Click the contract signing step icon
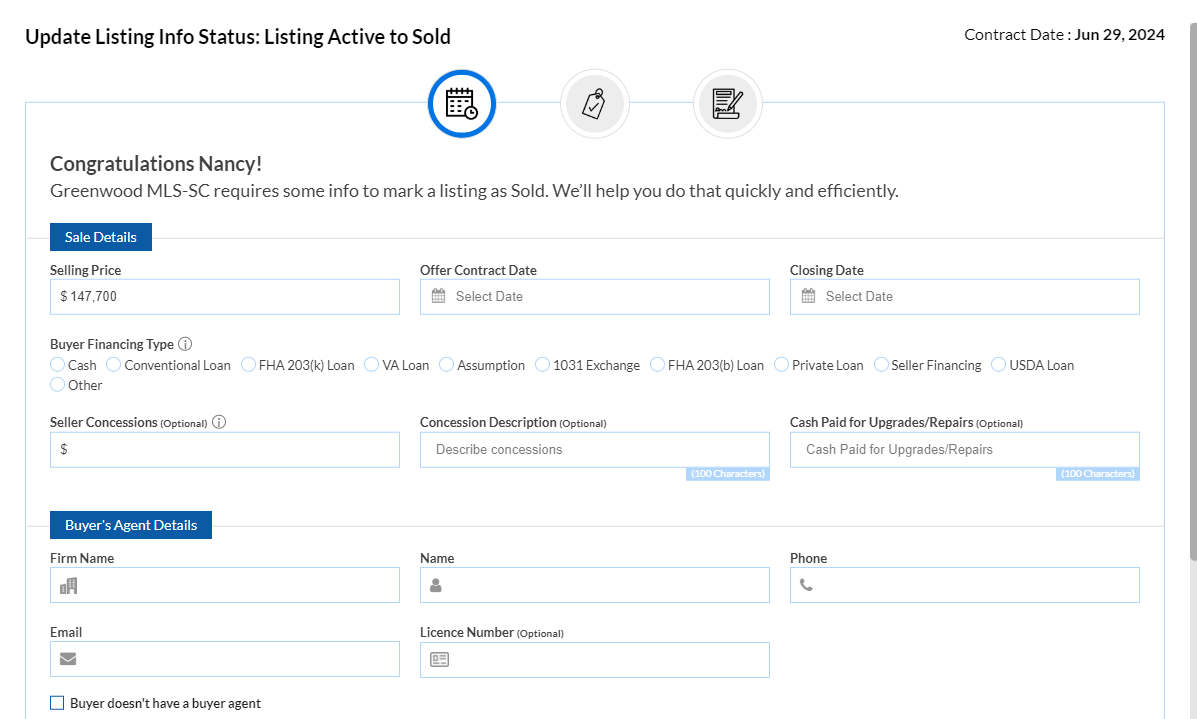 click(x=727, y=103)
